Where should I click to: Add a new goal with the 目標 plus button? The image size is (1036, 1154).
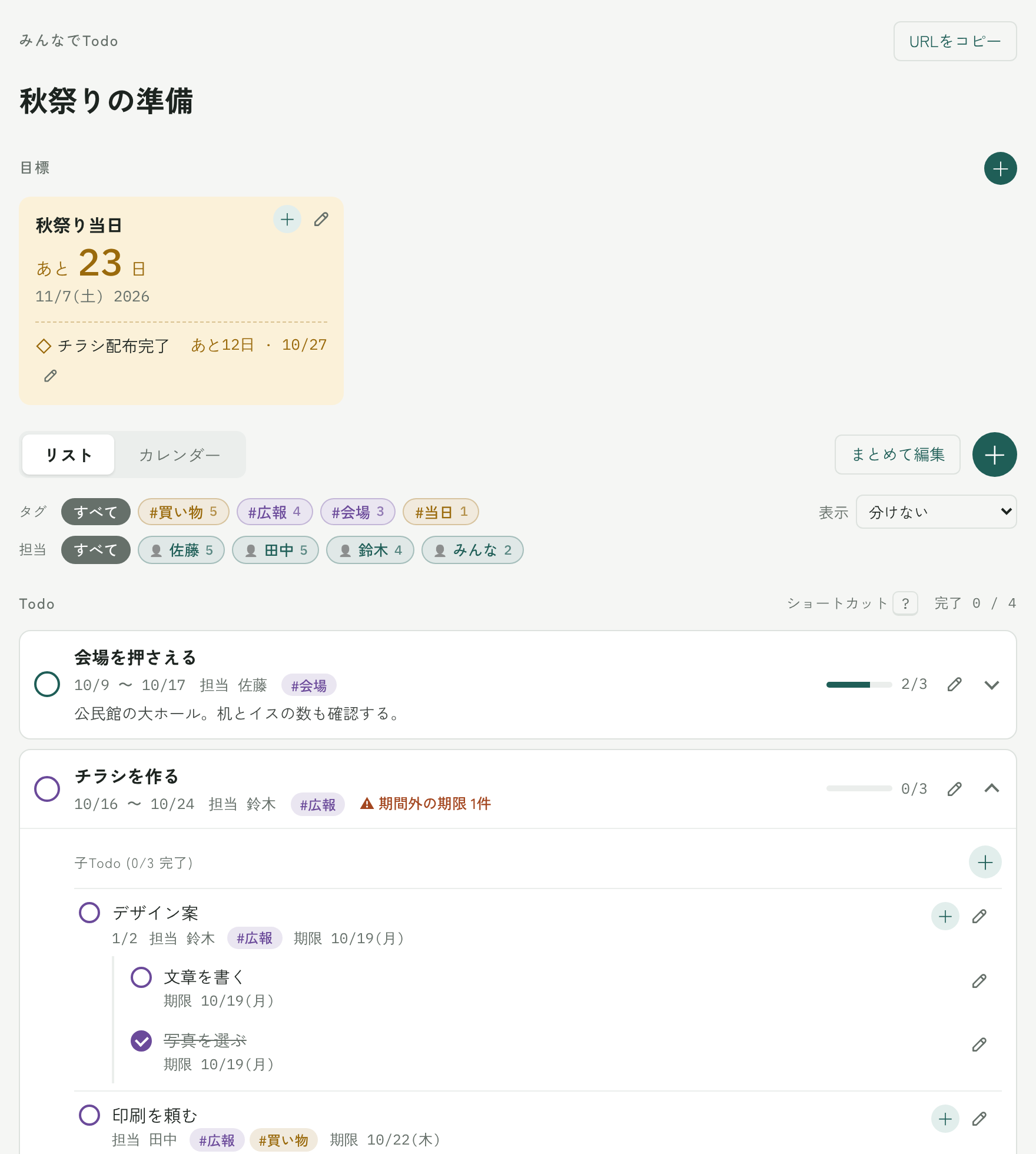pyautogui.click(x=1000, y=168)
